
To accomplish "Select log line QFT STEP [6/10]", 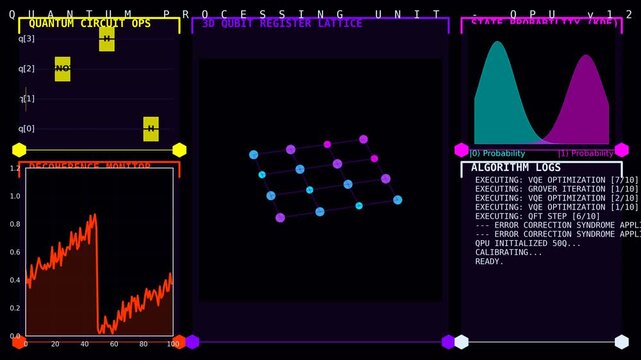I will click(537, 216).
